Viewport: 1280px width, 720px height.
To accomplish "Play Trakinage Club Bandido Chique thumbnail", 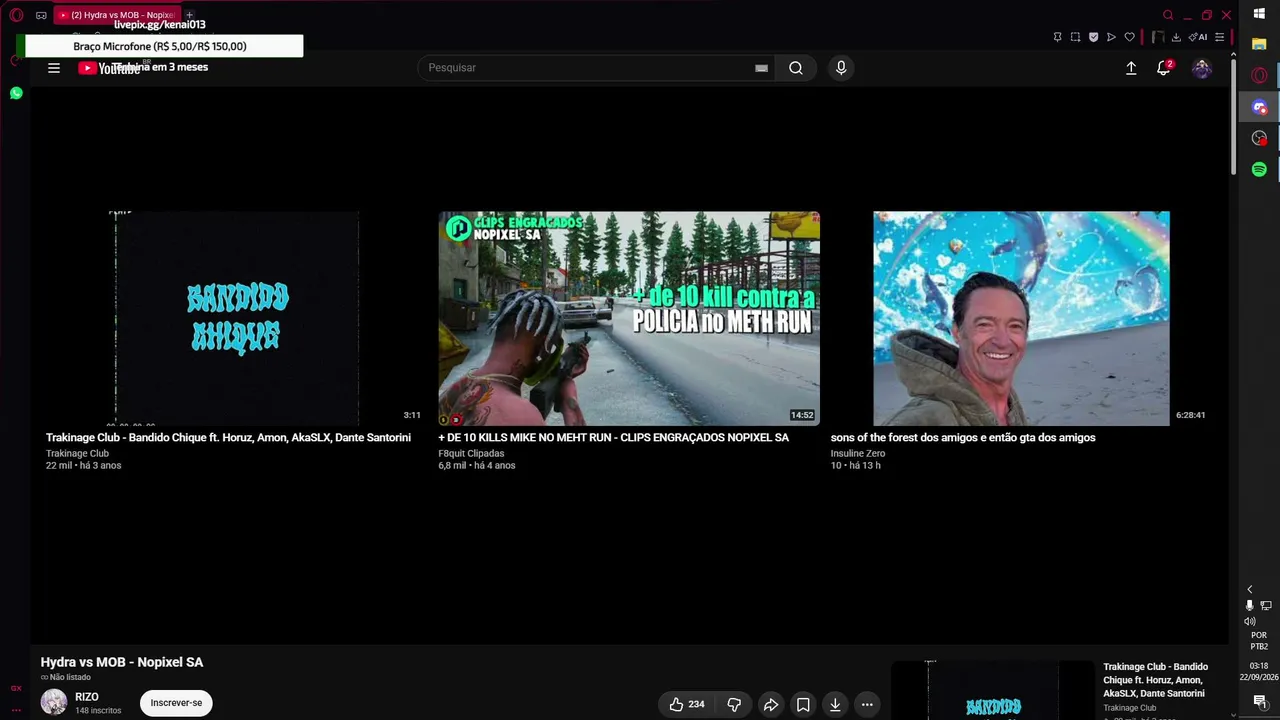I will coord(236,318).
